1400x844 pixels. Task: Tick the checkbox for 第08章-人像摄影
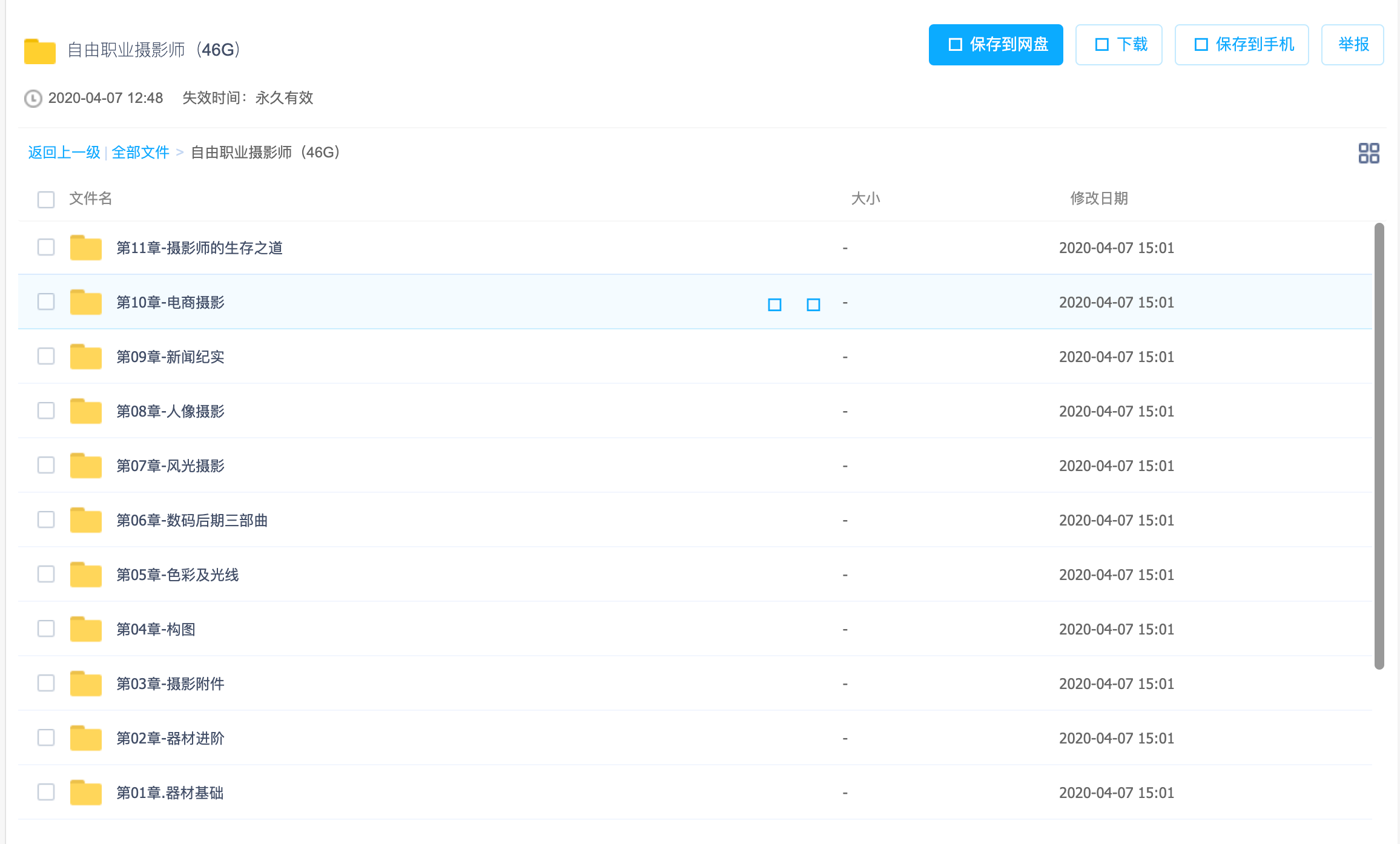[46, 410]
